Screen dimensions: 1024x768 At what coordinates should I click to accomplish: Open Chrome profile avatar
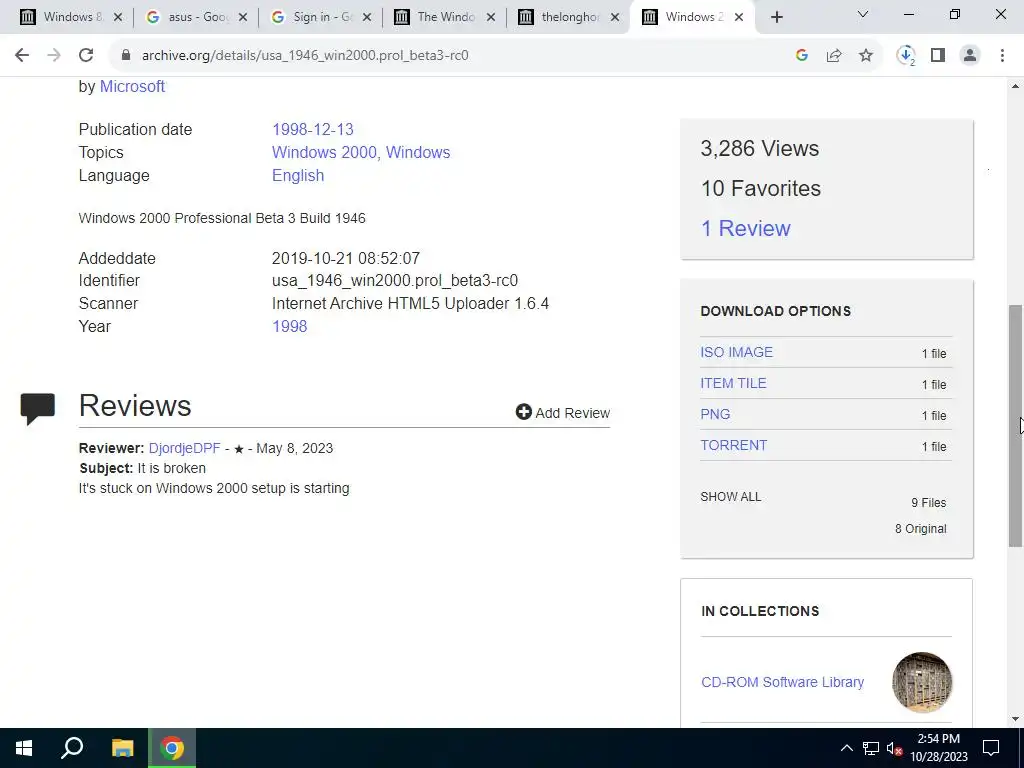point(970,56)
